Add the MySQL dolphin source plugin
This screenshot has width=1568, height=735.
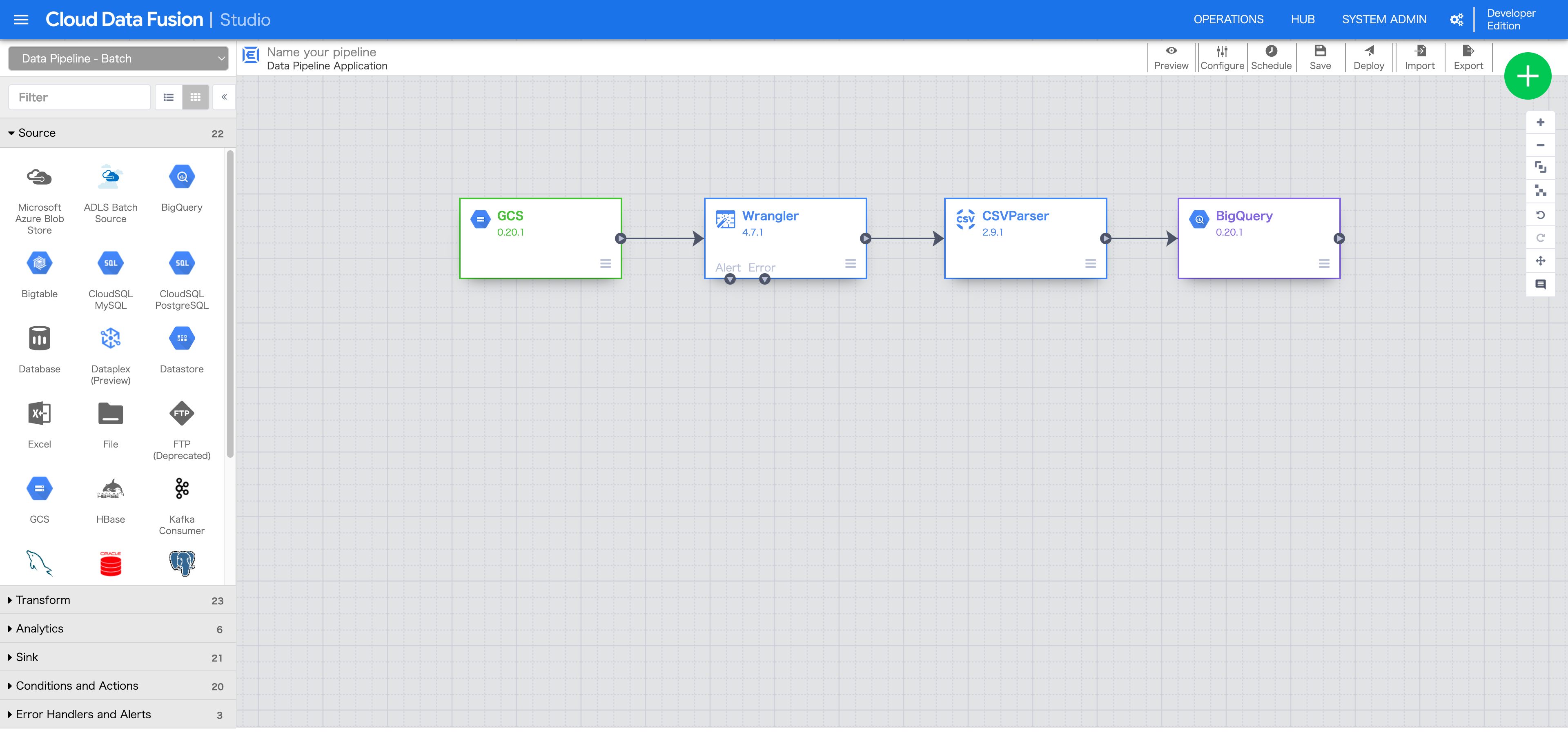tap(40, 563)
